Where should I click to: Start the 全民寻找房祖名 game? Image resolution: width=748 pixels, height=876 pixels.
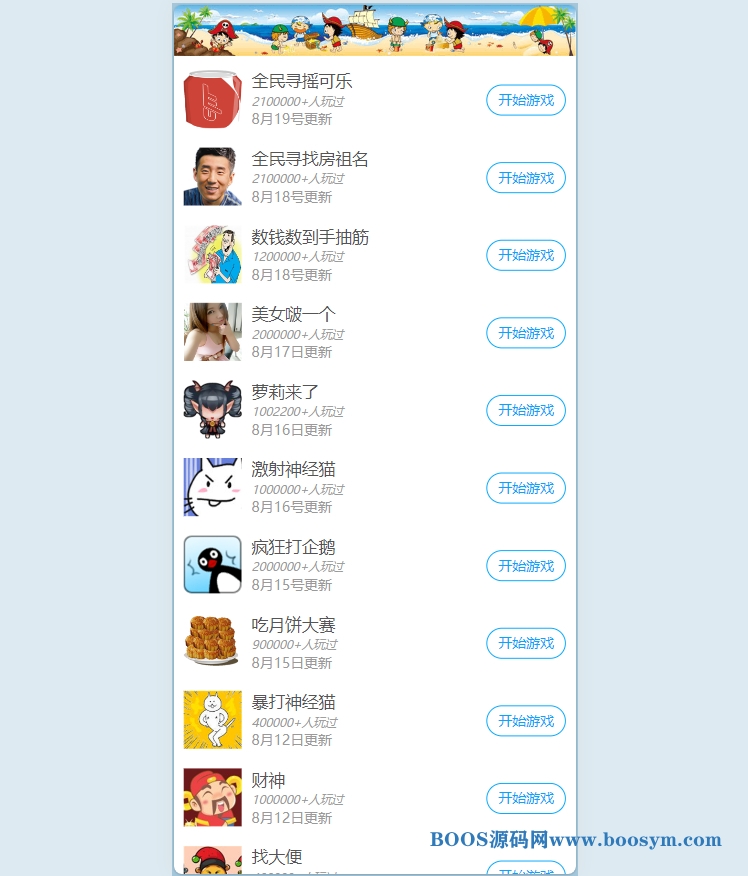(526, 178)
